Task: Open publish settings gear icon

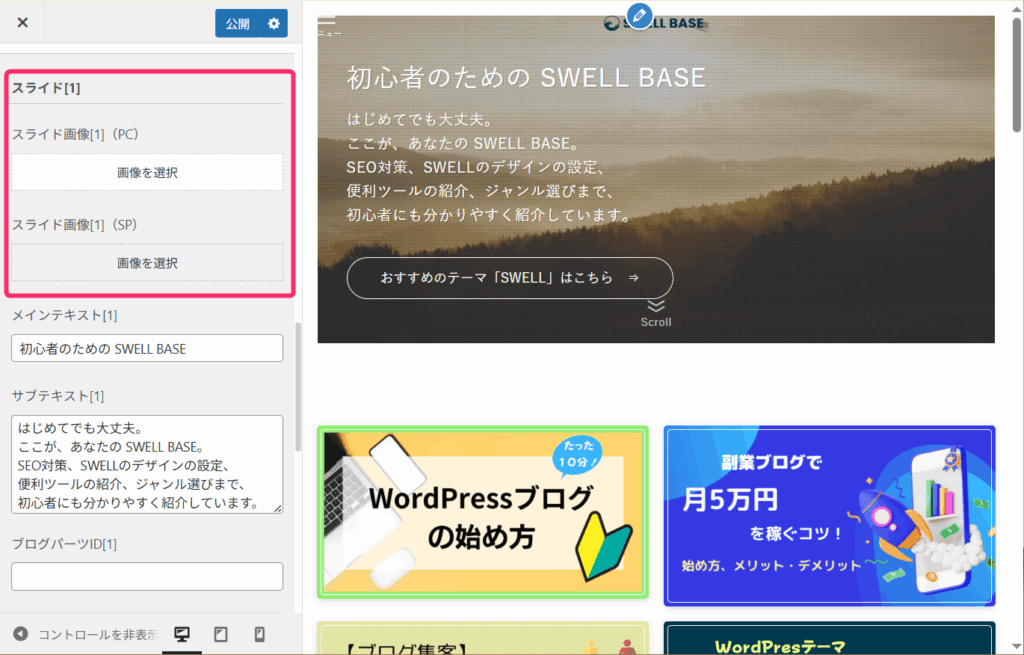Action: pos(274,24)
